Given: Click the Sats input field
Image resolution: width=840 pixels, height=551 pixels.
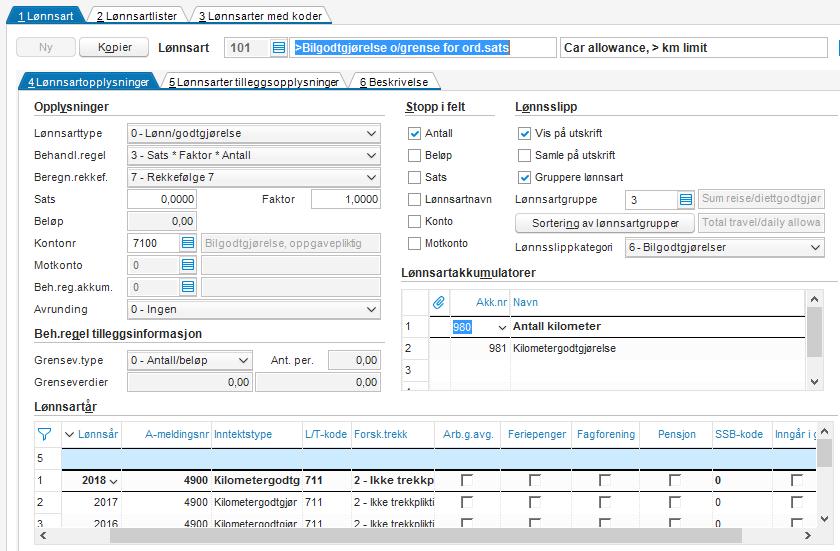Looking at the screenshot, I should tap(162, 199).
